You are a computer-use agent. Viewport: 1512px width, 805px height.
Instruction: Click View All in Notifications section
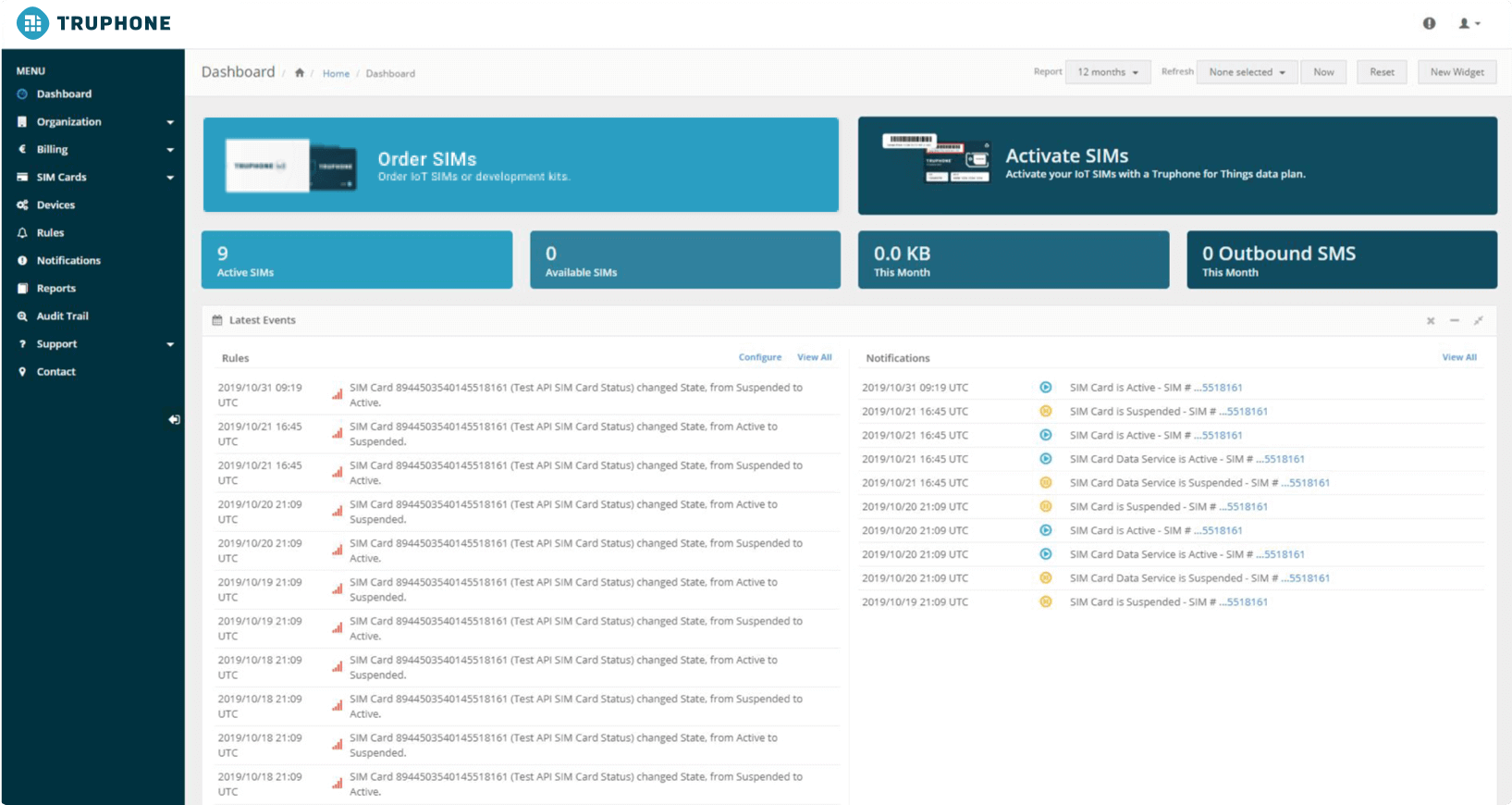coord(1459,357)
